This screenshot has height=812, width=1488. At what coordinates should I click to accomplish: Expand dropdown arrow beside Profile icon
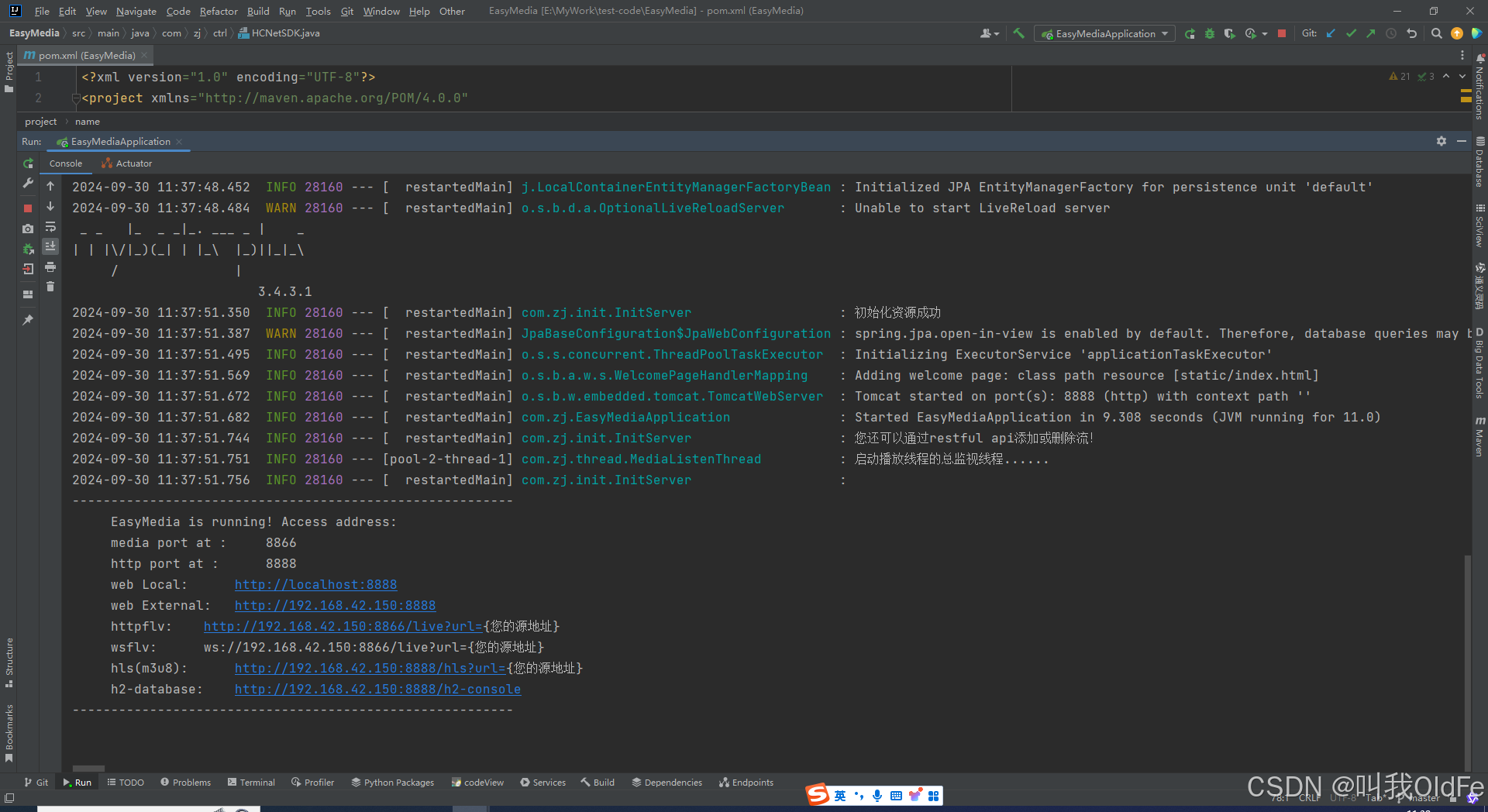[x=1265, y=33]
